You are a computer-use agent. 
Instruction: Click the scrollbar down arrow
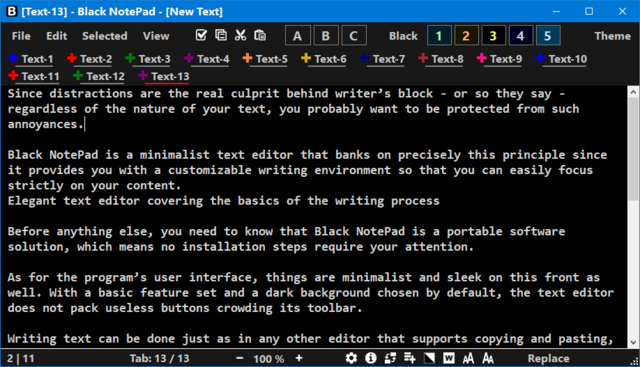point(633,343)
